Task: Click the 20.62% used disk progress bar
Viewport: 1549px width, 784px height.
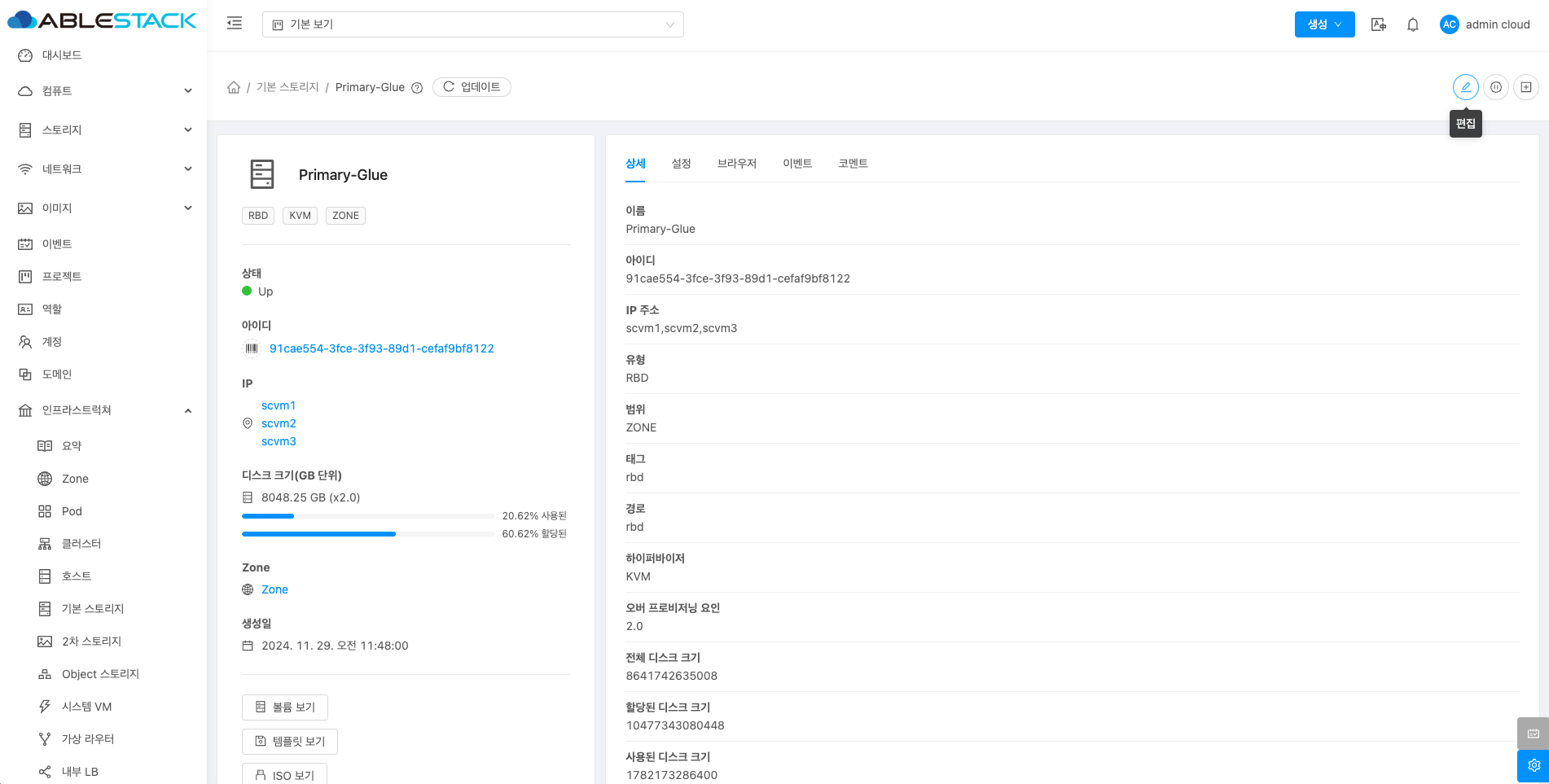Action: tap(368, 516)
